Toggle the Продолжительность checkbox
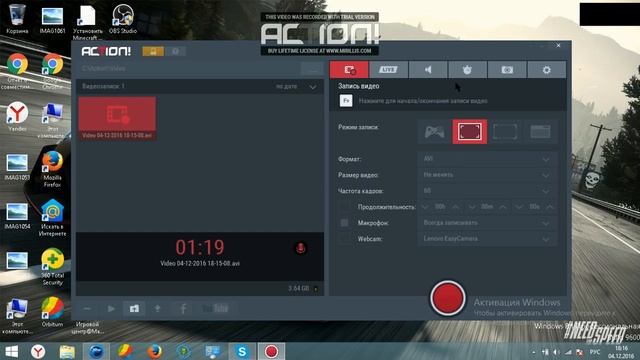 click(344, 207)
